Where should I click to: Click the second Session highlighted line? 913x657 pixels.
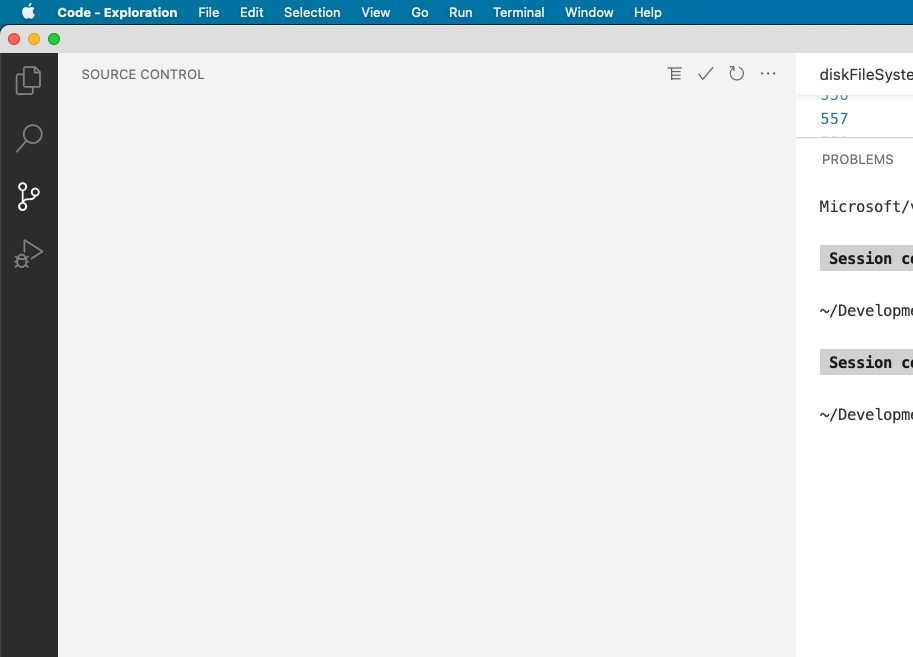click(866, 362)
